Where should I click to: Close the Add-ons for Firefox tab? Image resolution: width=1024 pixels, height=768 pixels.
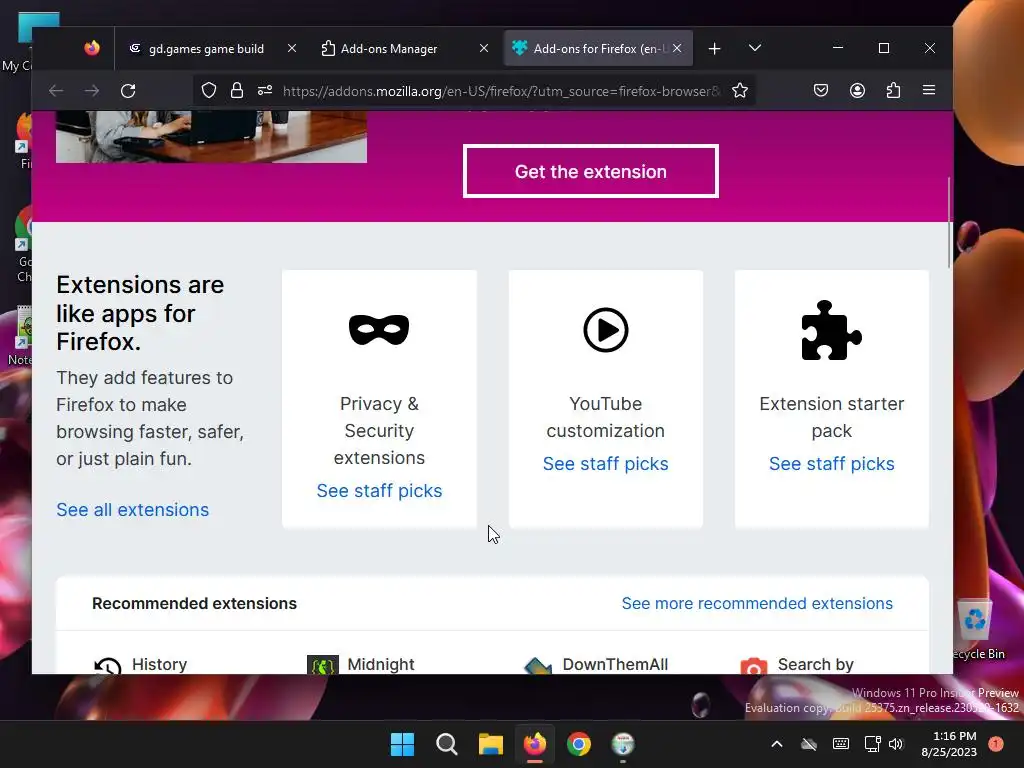coord(677,48)
